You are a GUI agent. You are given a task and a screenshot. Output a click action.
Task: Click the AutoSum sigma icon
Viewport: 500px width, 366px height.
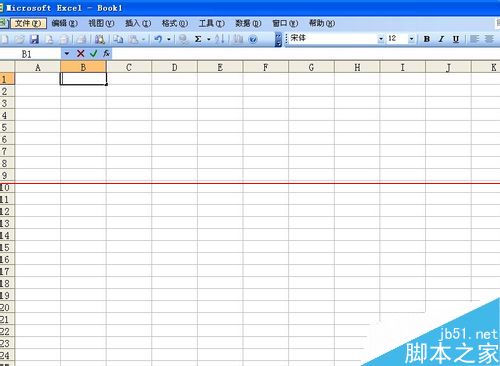[x=198, y=39]
